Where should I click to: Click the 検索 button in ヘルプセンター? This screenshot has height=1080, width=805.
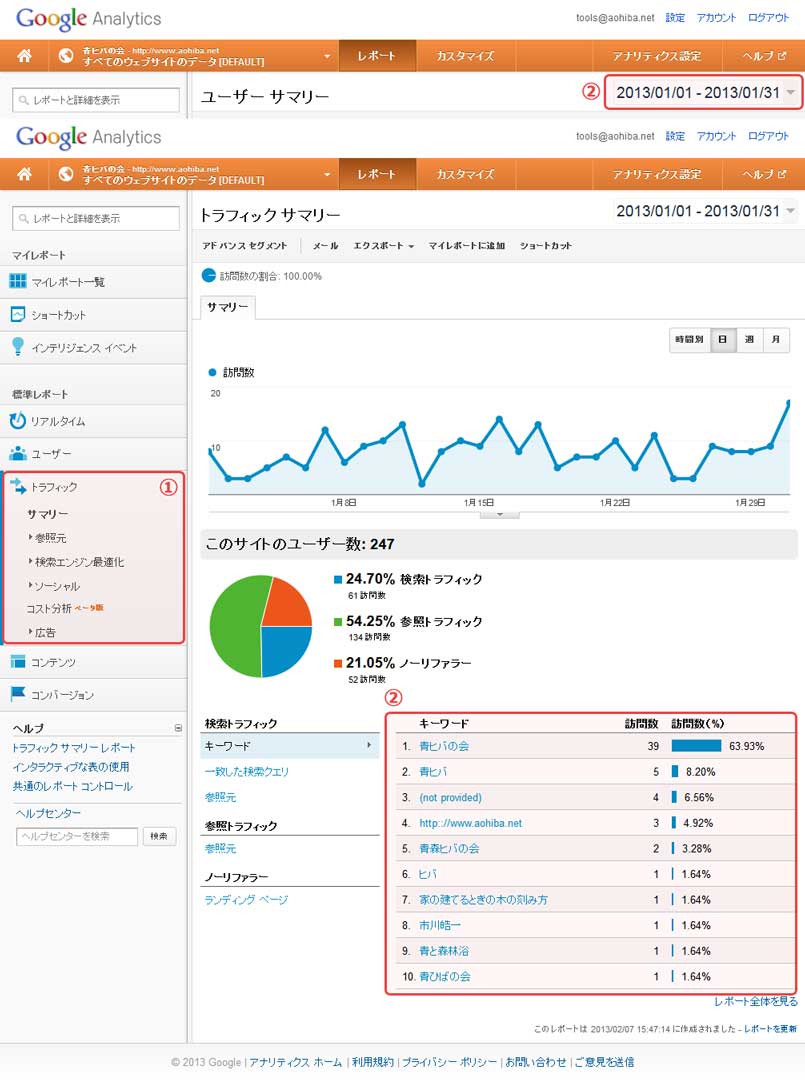[x=159, y=836]
